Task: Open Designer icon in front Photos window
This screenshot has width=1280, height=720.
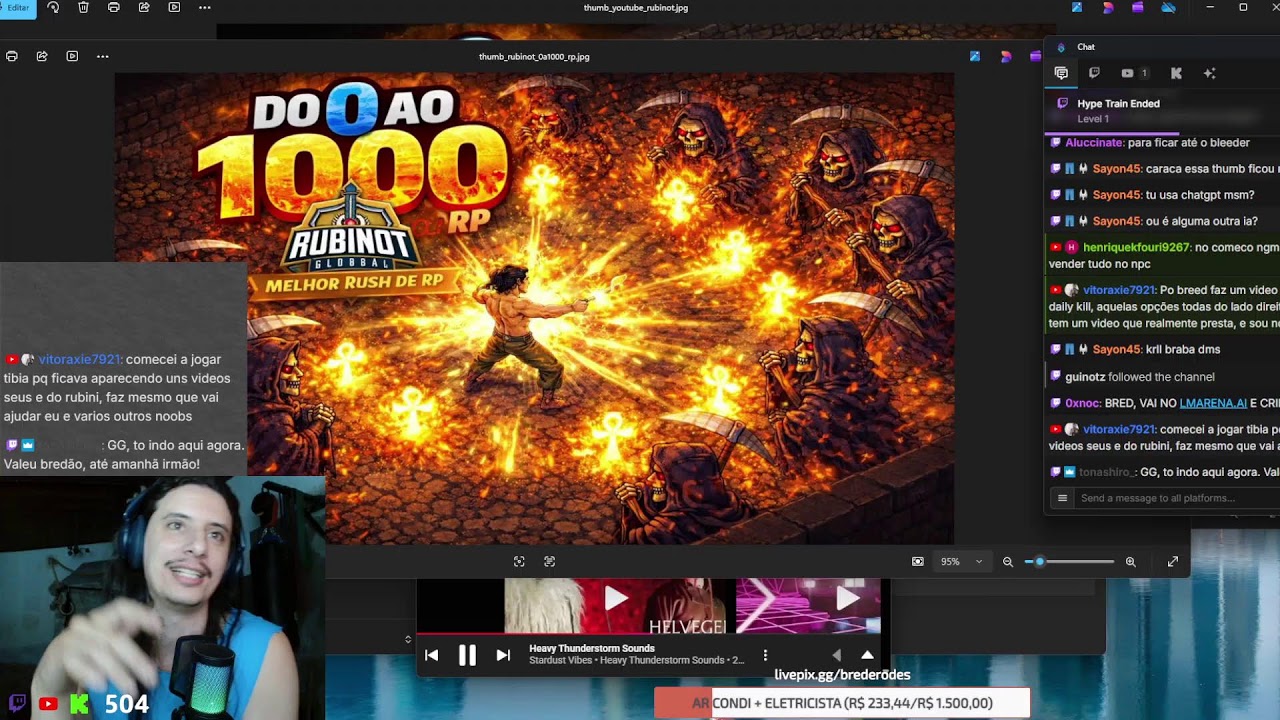Action: [1006, 57]
